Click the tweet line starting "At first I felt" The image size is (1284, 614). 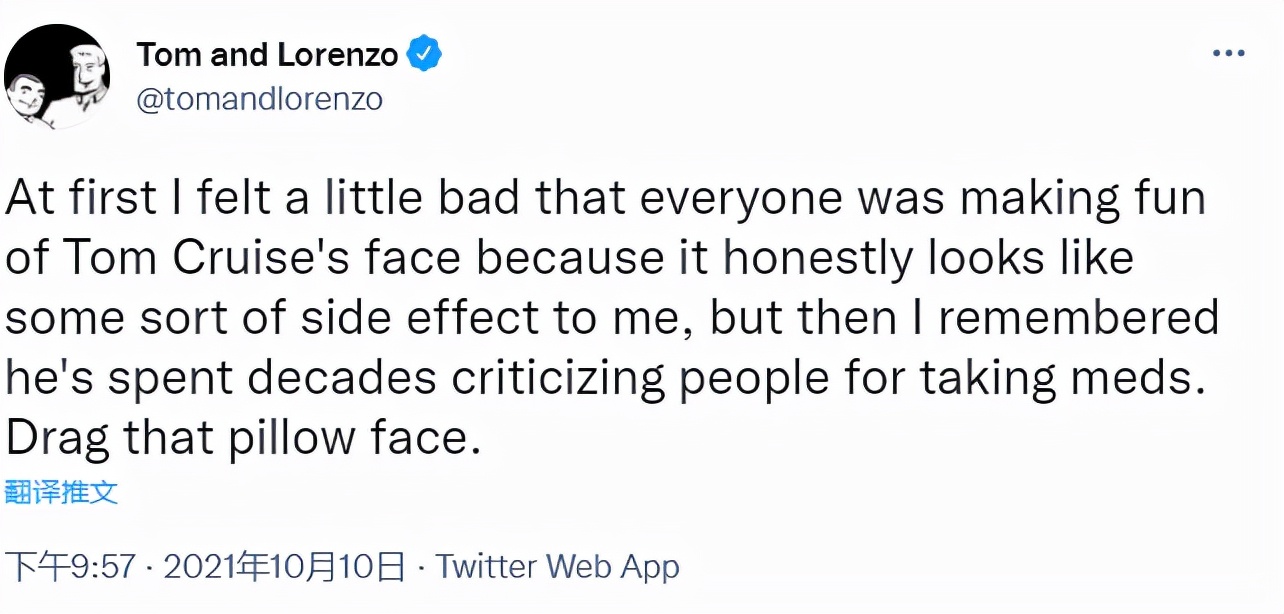[x=605, y=198]
